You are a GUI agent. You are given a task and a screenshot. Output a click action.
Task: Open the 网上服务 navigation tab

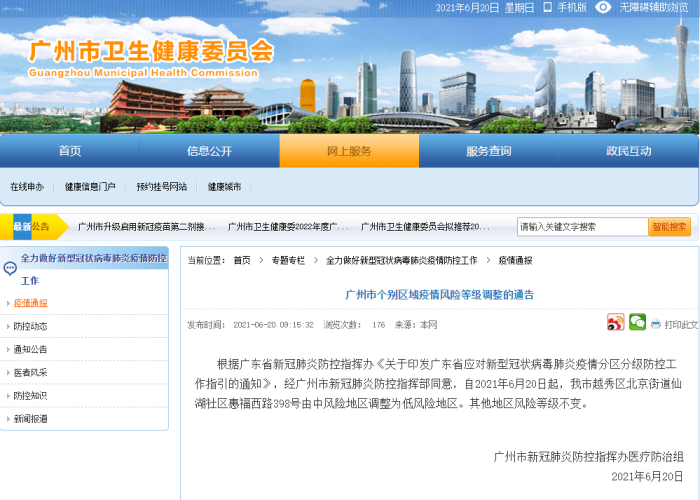(349, 151)
